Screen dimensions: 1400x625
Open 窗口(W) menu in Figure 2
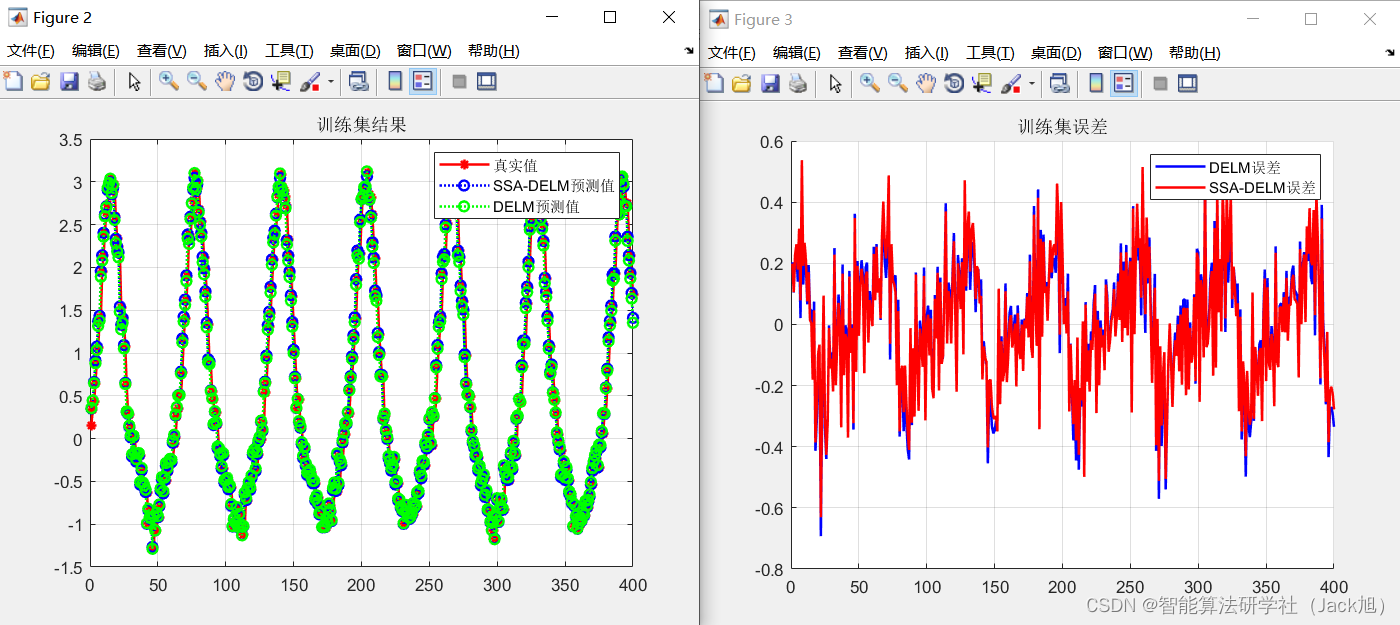(x=424, y=51)
